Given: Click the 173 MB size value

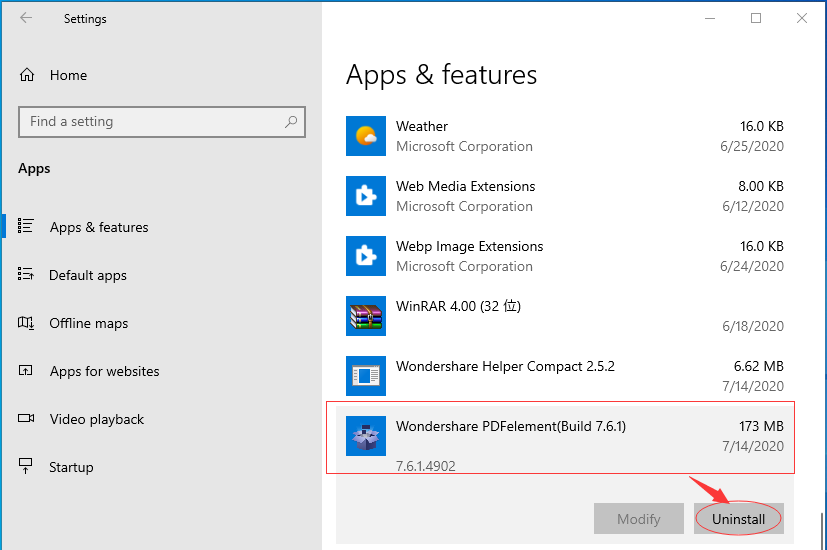Looking at the screenshot, I should pyautogui.click(x=761, y=426).
